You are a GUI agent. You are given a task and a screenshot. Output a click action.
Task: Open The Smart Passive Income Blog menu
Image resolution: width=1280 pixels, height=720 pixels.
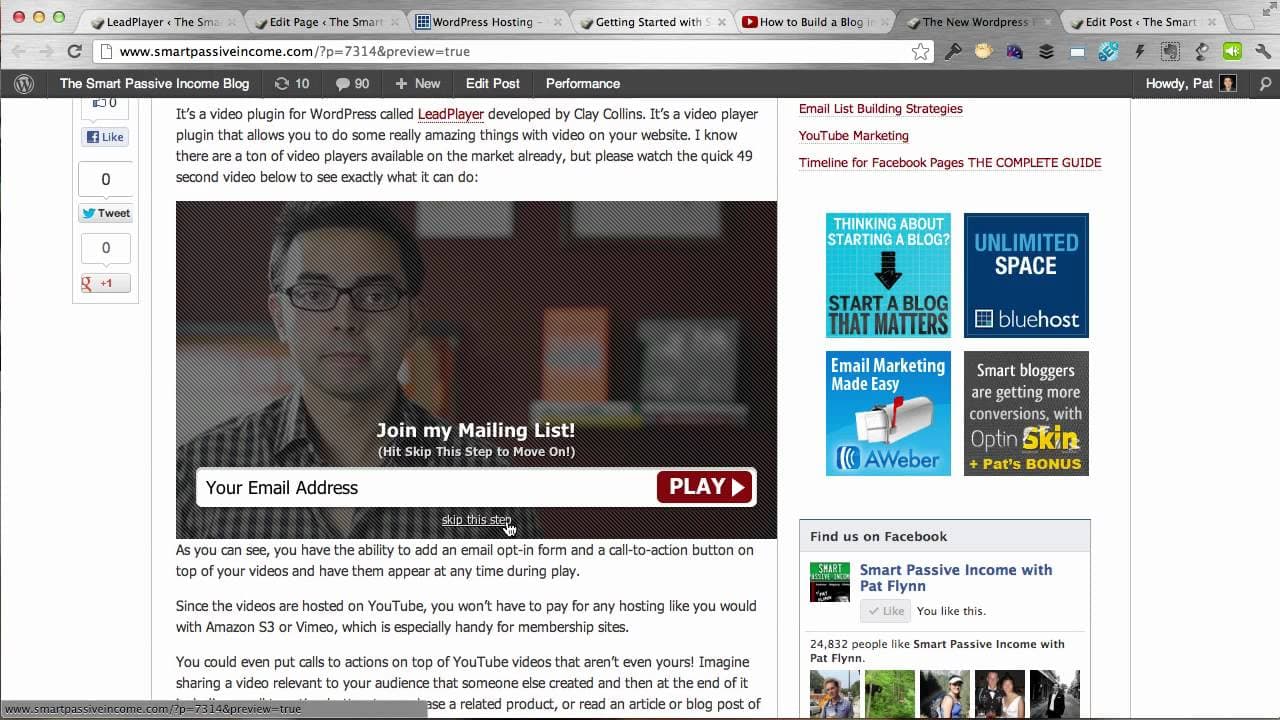point(154,84)
